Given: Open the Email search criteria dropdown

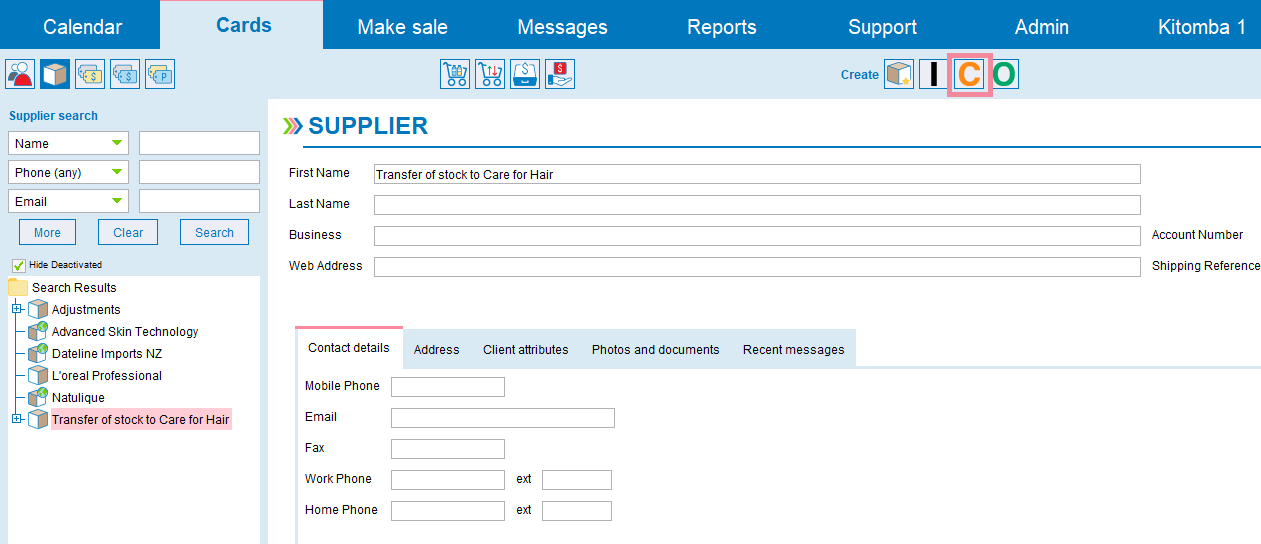Looking at the screenshot, I should pyautogui.click(x=69, y=201).
